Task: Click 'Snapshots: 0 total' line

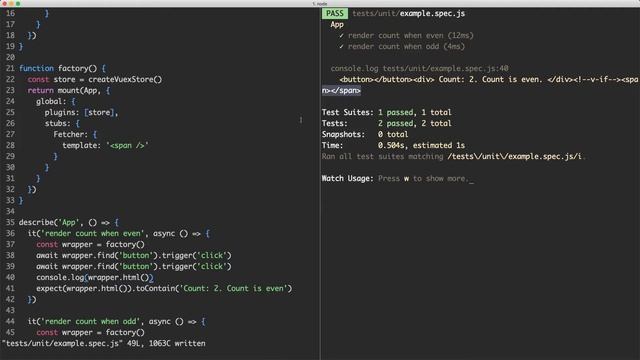Action: (365, 134)
